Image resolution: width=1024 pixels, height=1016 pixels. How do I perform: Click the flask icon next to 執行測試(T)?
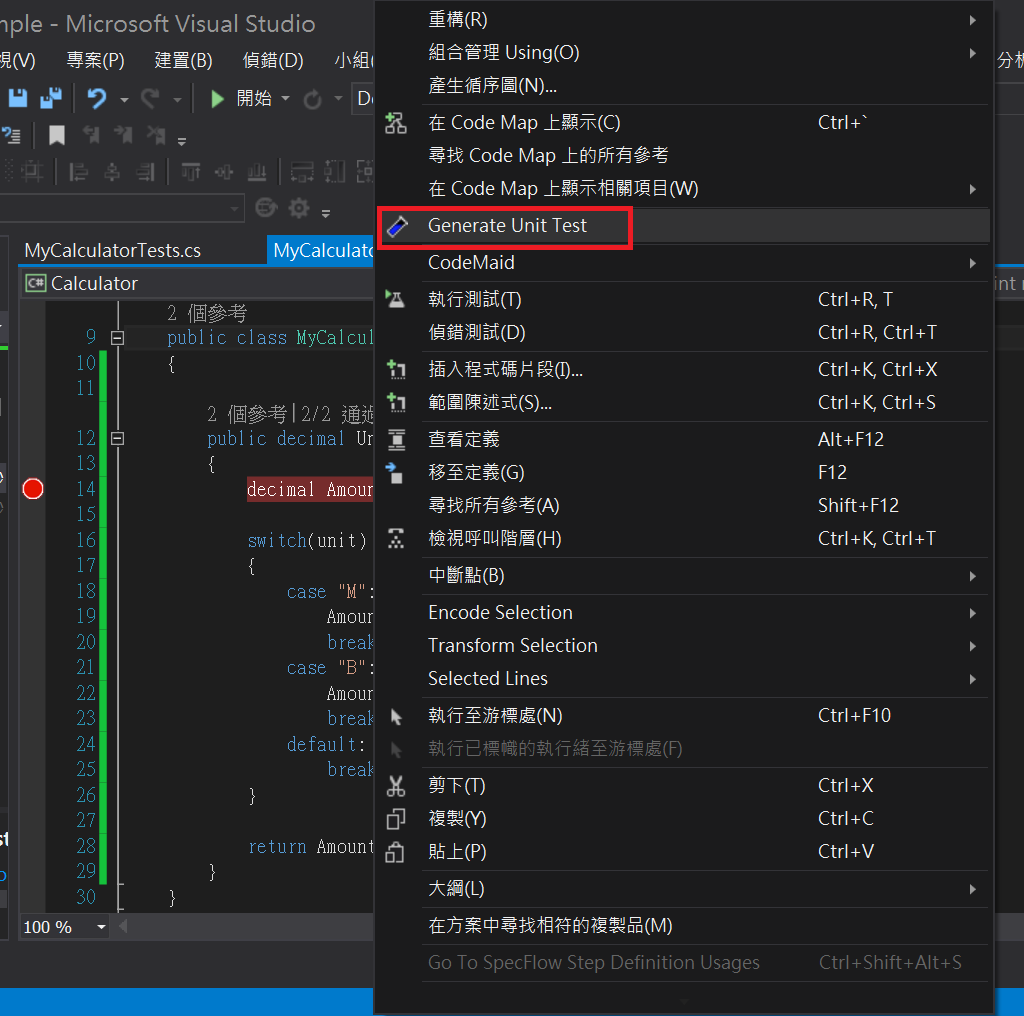pyautogui.click(x=395, y=299)
